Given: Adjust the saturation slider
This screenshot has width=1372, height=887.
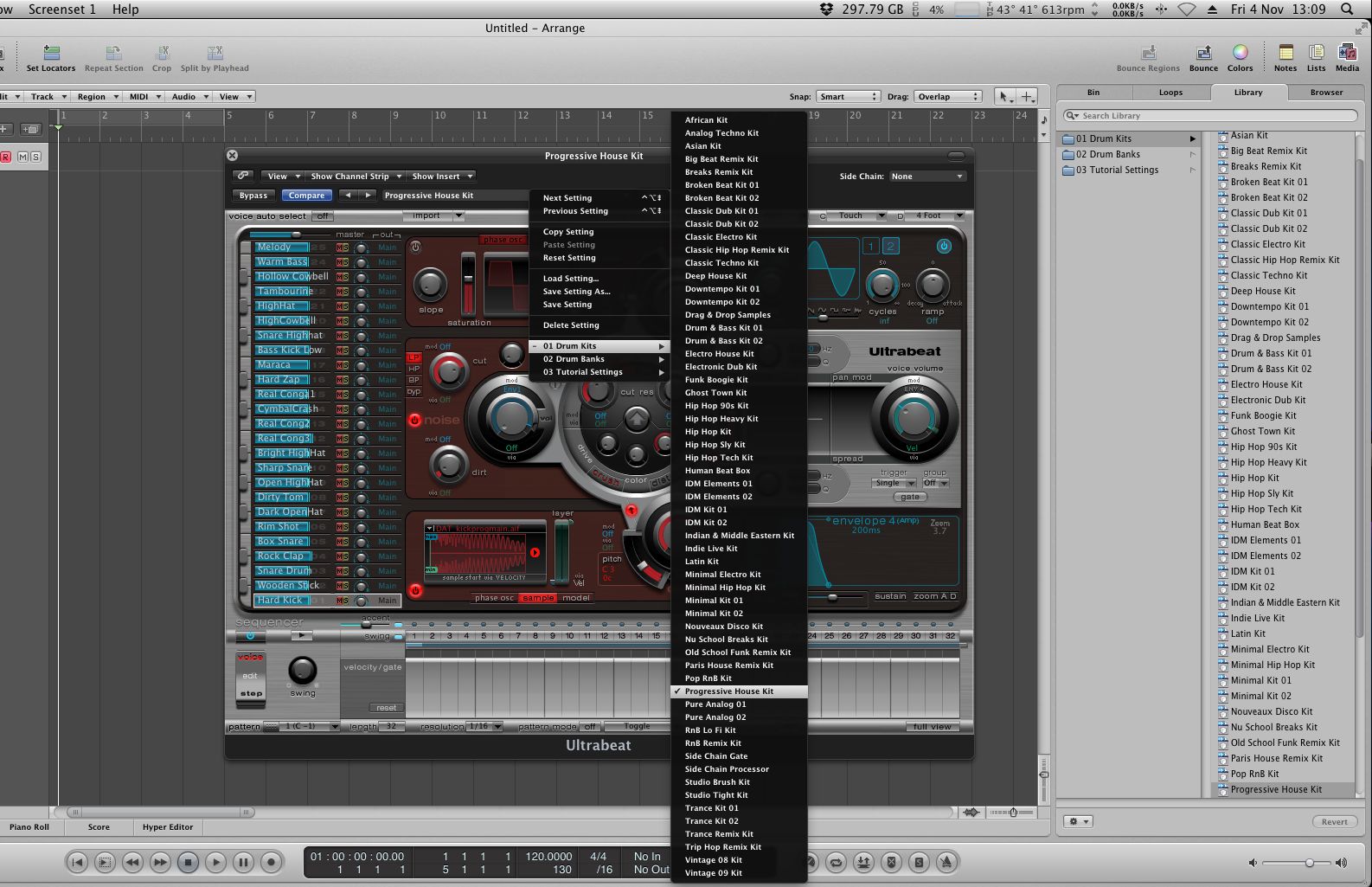Looking at the screenshot, I should coord(468,284).
